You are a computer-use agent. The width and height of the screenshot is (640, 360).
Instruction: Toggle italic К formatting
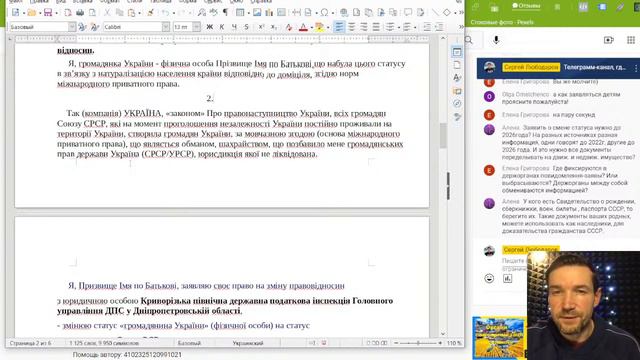pos(222,27)
